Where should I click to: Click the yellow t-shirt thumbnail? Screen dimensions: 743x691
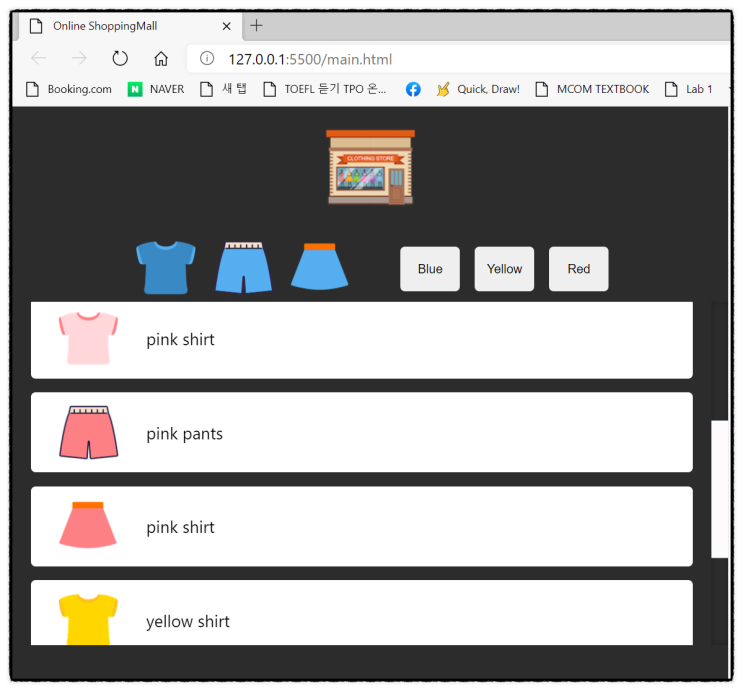[x=88, y=619]
